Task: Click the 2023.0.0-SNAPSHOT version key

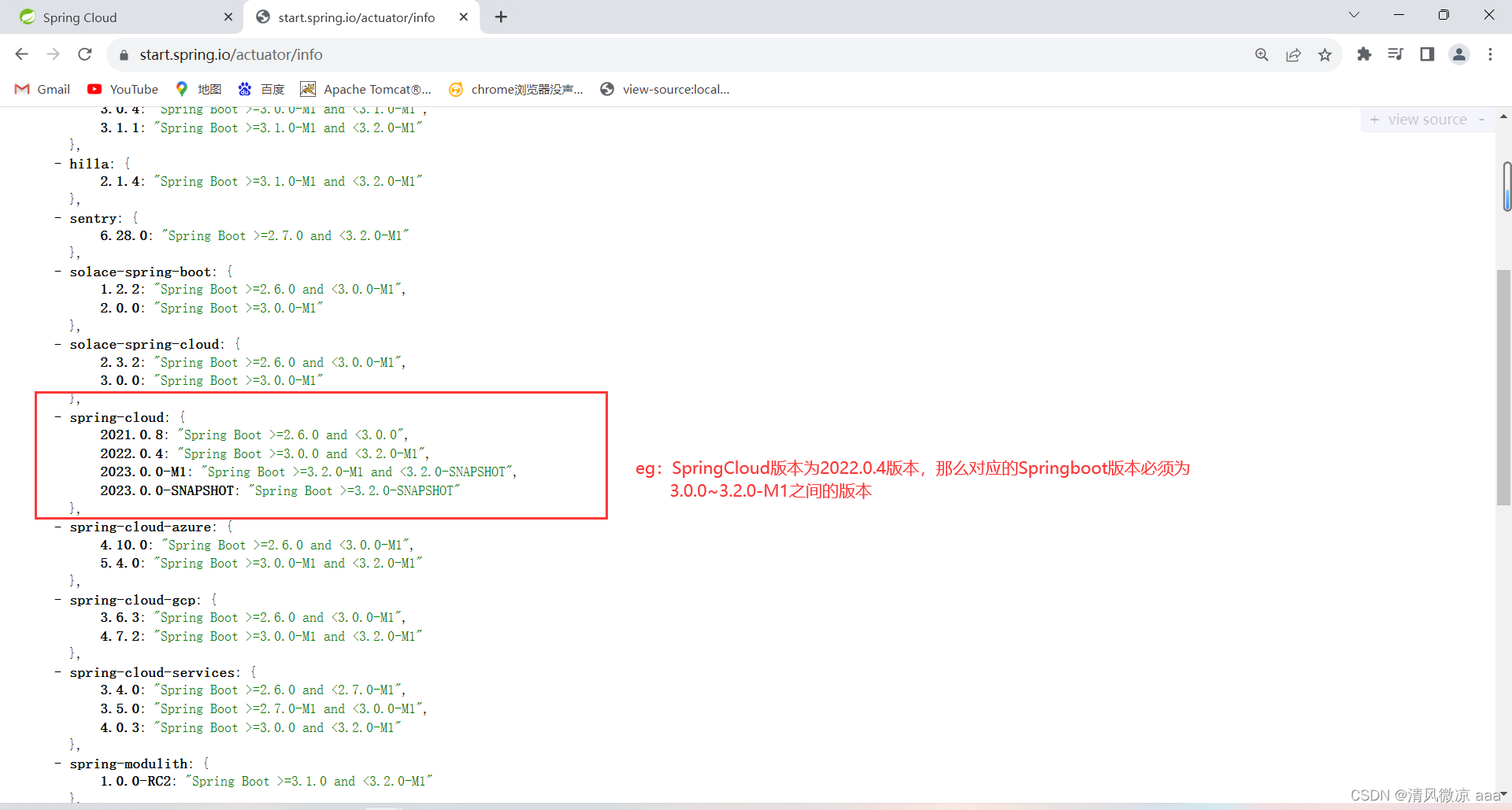Action: [x=168, y=490]
